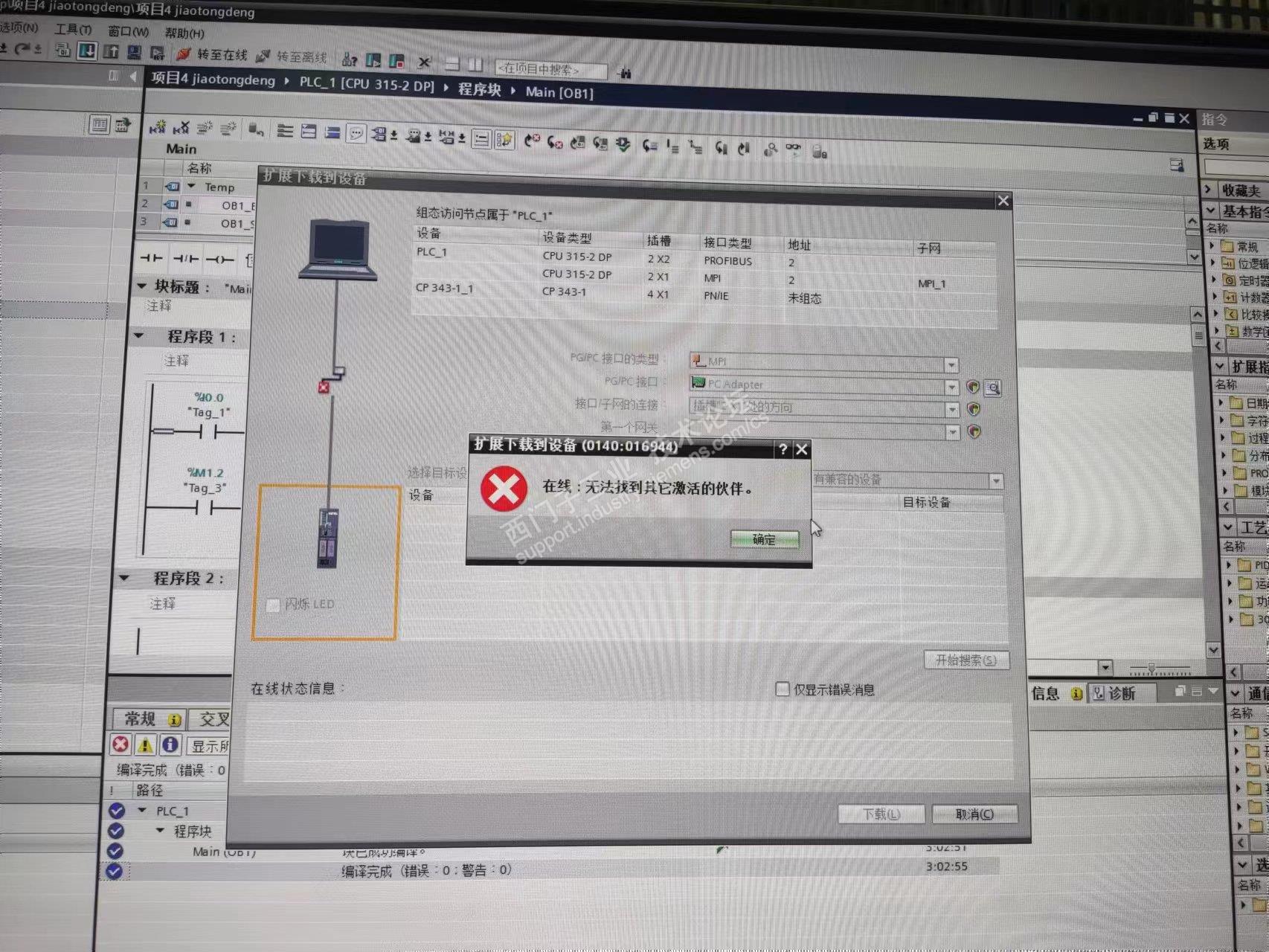Click the cross-reference X toolbar icon
The width and height of the screenshot is (1269, 952).
[x=424, y=62]
